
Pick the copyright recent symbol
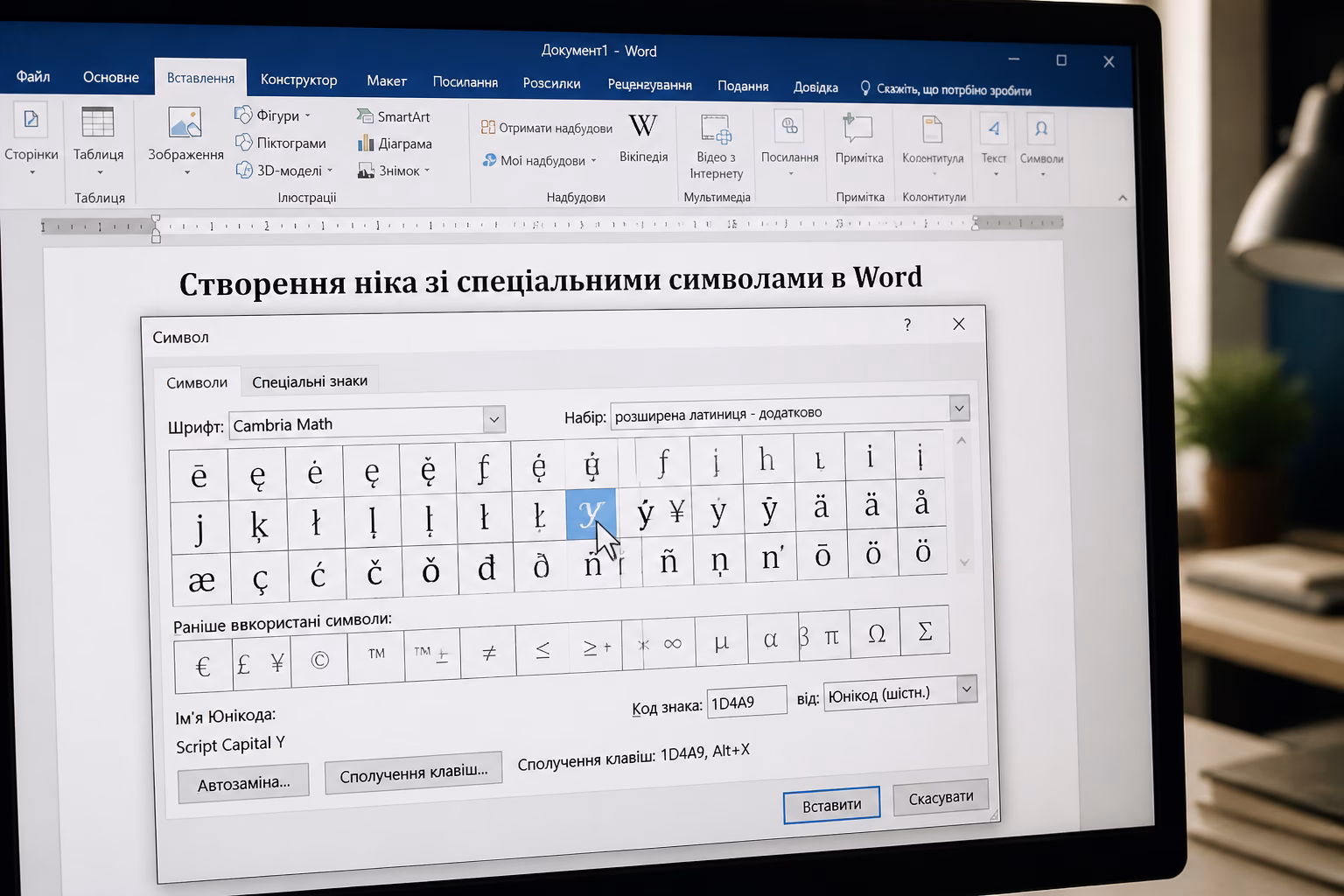(319, 660)
